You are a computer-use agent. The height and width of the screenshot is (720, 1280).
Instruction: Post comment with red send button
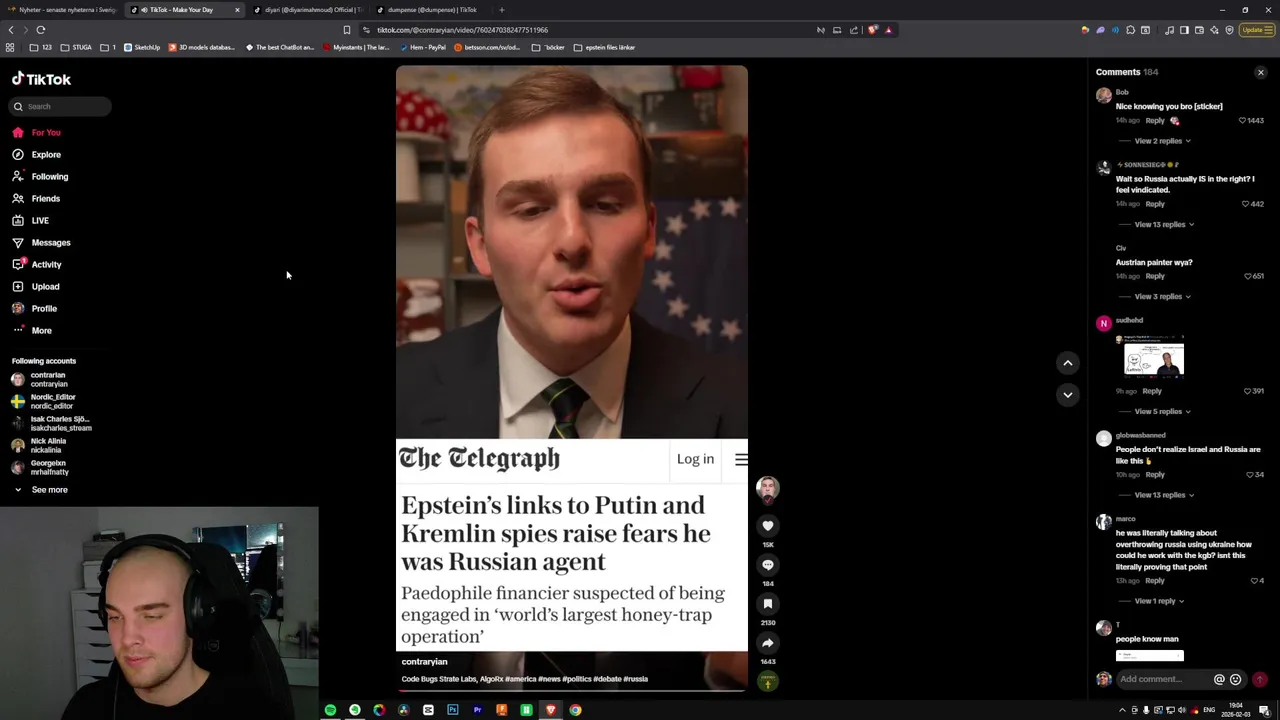point(1260,679)
